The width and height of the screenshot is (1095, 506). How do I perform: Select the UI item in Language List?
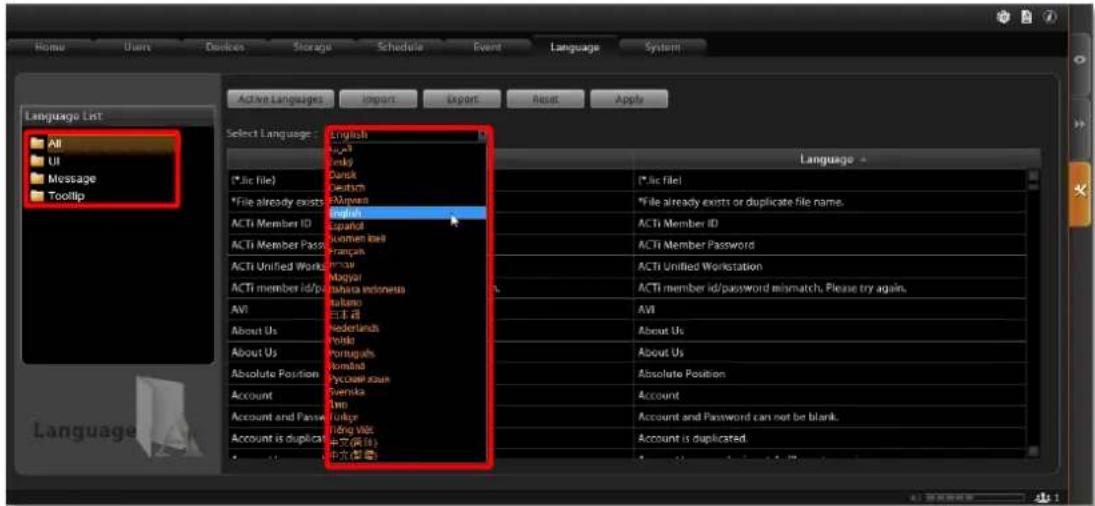(x=101, y=161)
